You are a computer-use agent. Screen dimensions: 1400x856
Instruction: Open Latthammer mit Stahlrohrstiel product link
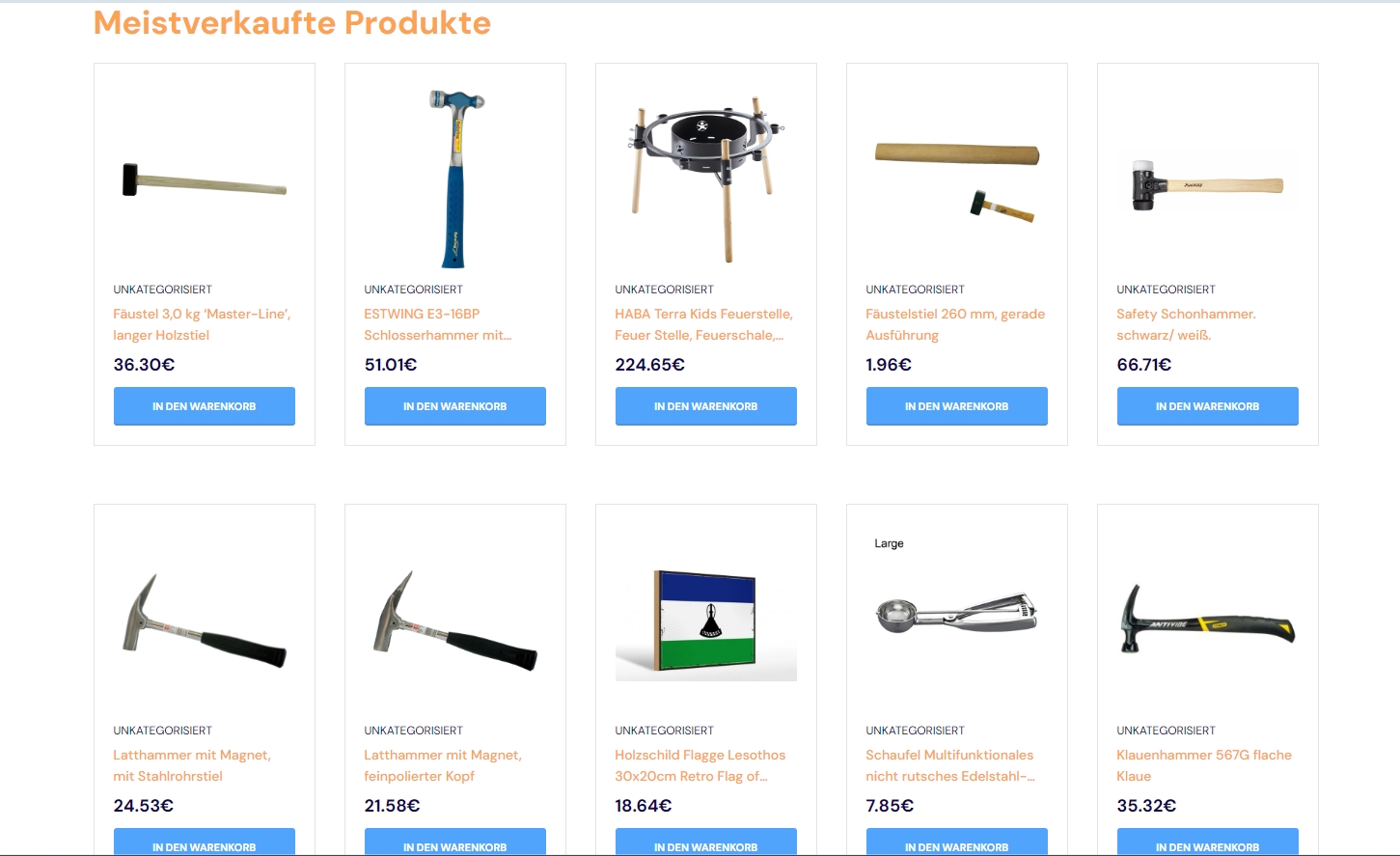[x=192, y=765]
